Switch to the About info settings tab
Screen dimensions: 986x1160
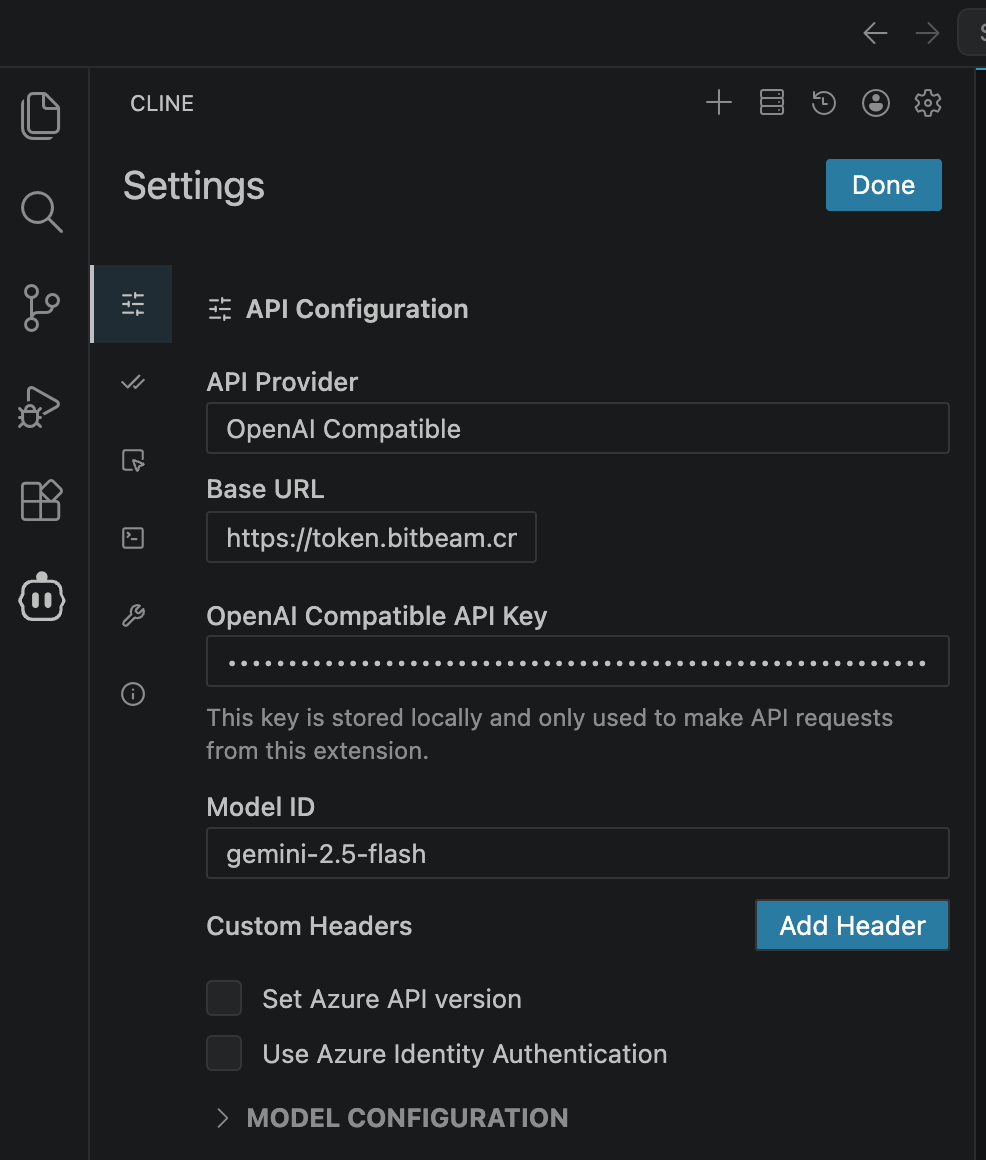click(x=133, y=694)
